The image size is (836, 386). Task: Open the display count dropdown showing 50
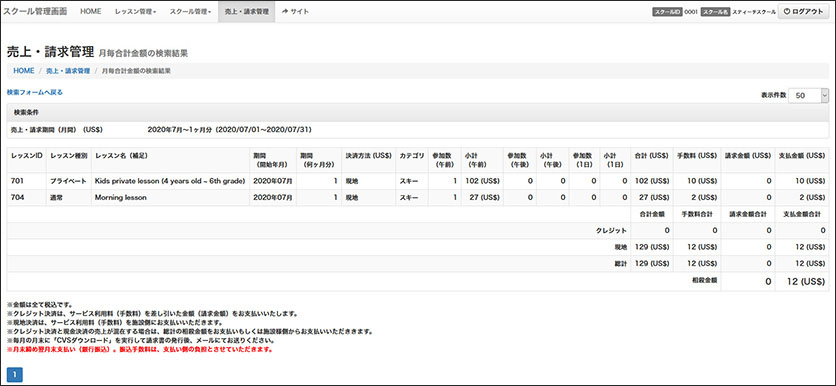808,95
